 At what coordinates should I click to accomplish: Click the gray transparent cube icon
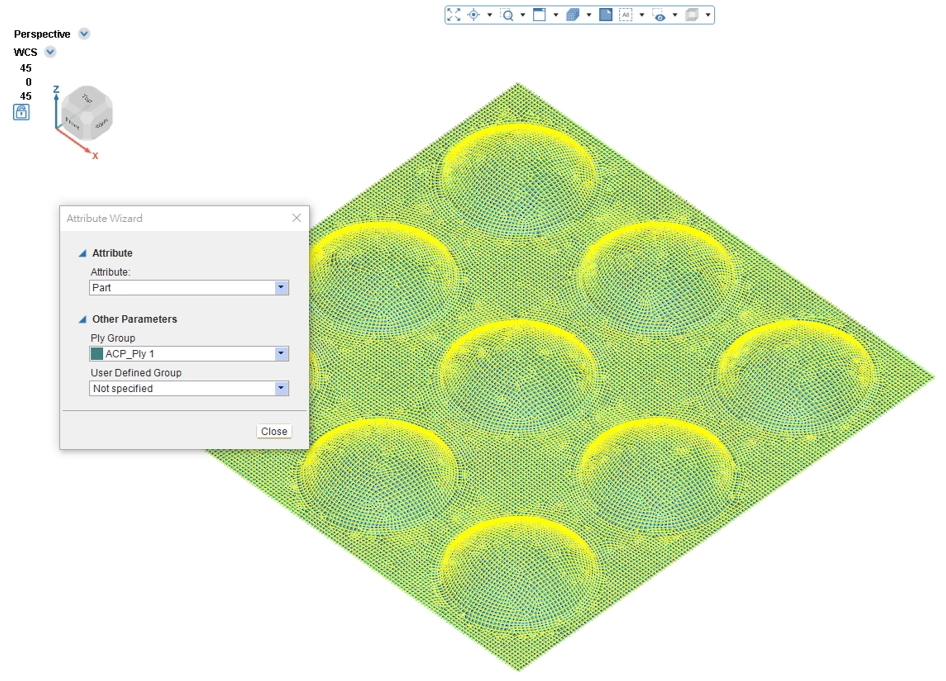[692, 15]
